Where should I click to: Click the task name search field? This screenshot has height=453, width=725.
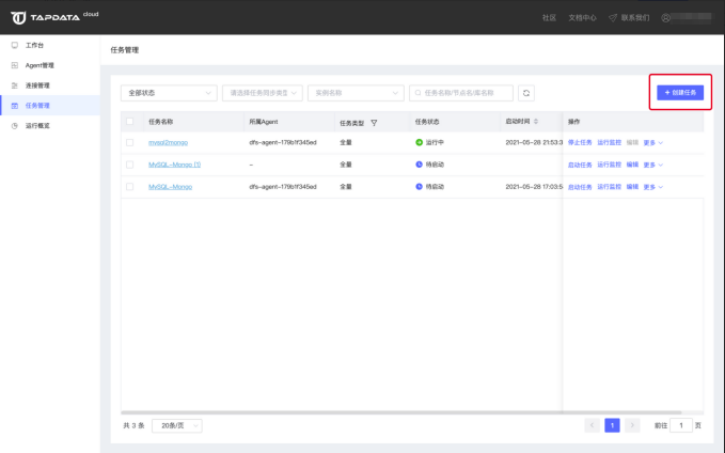(461, 93)
